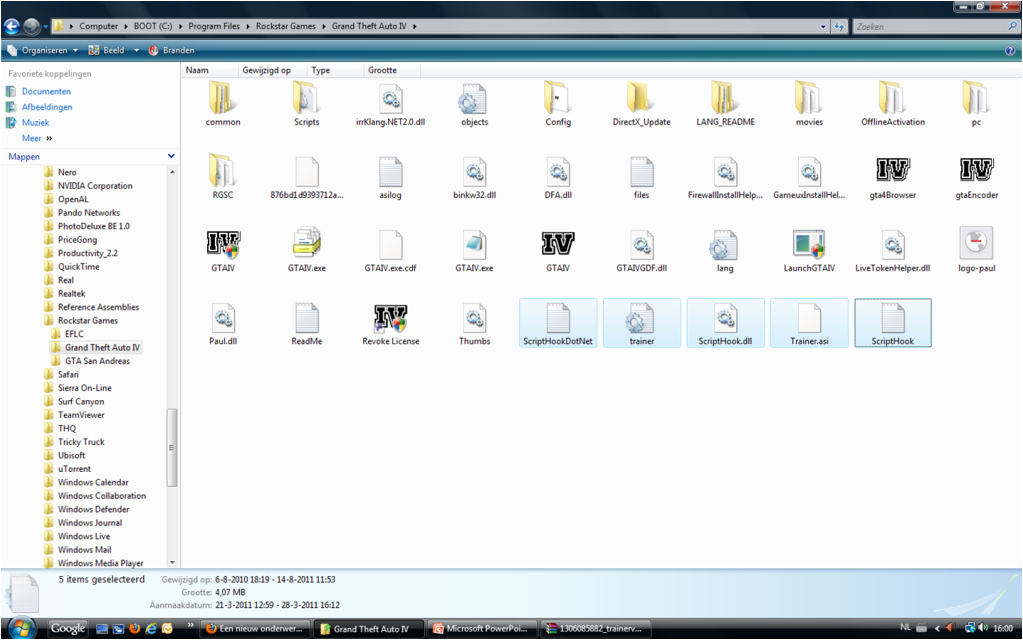This screenshot has height=640, width=1023.
Task: Go to BOOT (C:) in breadcrumb
Action: [153, 27]
